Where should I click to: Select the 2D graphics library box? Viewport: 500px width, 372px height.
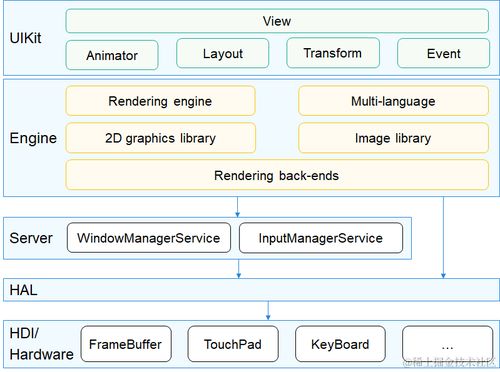[x=160, y=138]
